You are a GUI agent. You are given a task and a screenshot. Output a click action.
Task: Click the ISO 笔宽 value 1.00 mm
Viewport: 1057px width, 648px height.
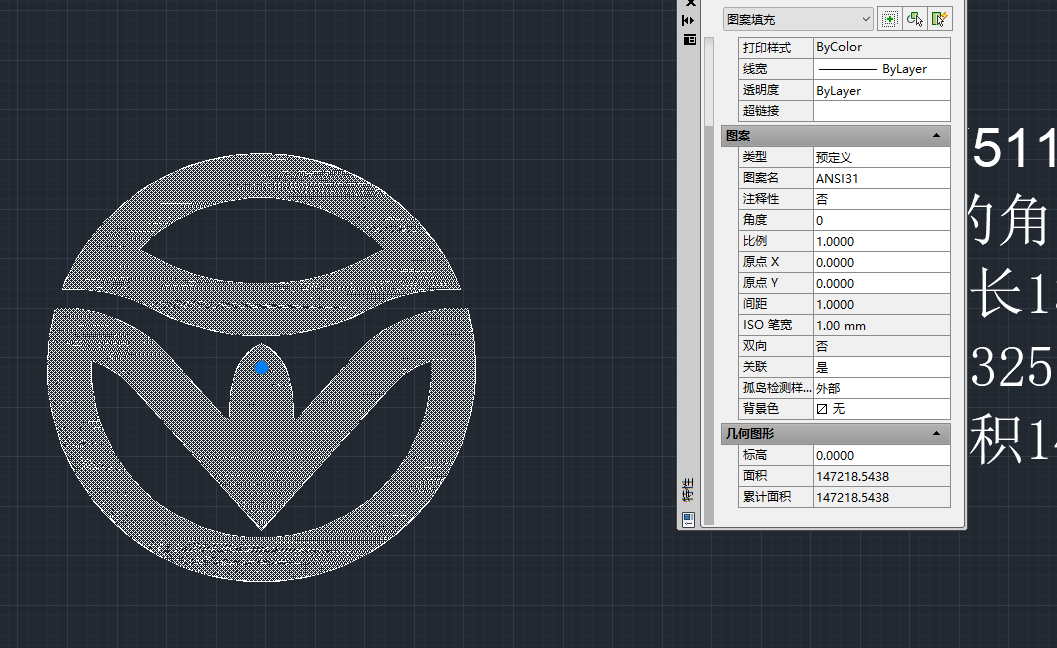882,325
